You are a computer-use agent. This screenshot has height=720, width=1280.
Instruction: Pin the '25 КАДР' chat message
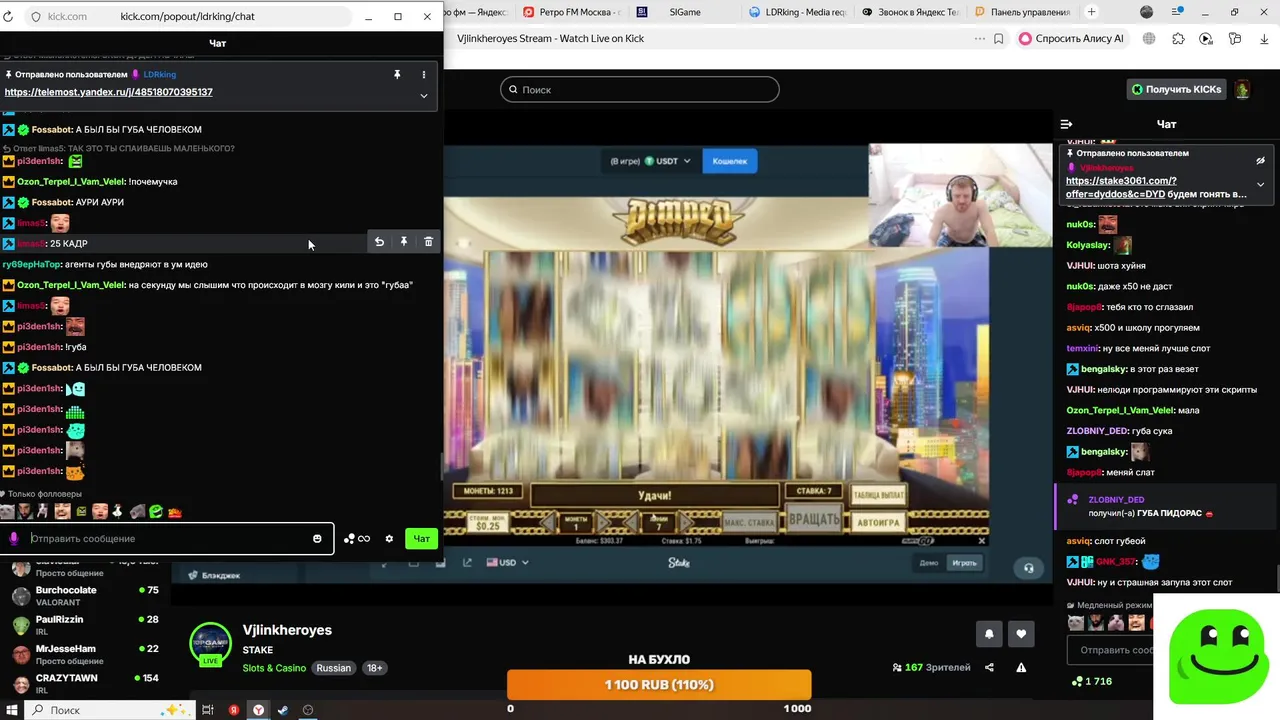[x=404, y=241]
